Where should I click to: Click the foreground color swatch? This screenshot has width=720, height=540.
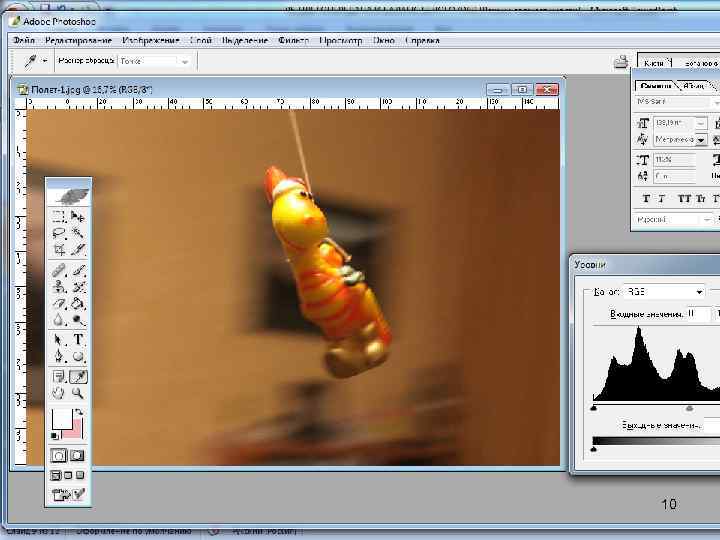pos(61,419)
